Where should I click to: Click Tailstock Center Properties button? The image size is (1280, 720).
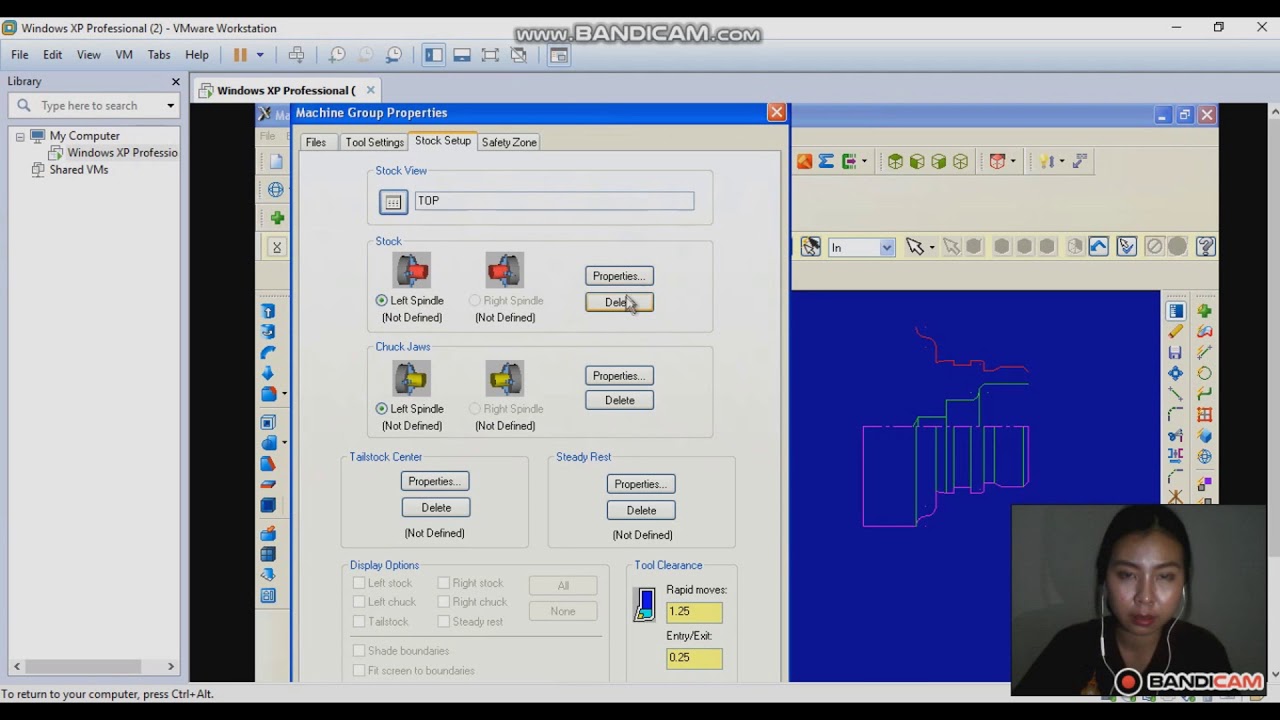(x=435, y=482)
